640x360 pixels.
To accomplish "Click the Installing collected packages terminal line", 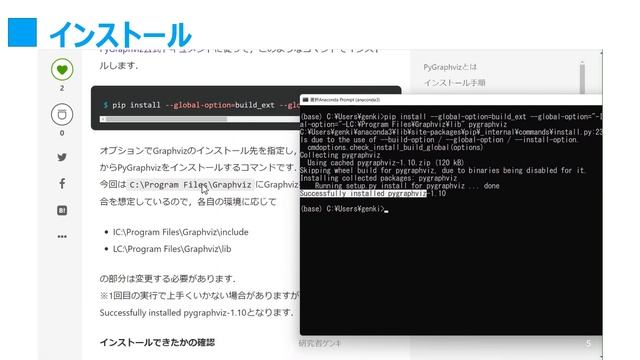I will point(378,178).
